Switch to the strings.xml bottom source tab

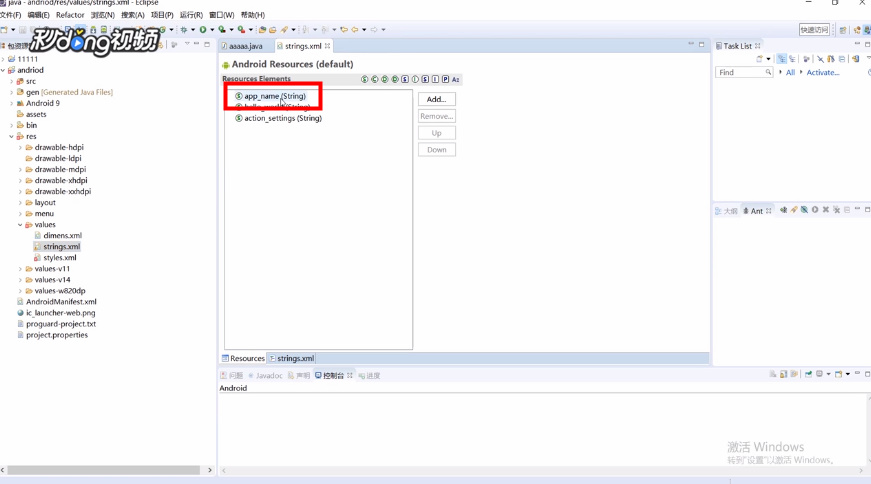tap(292, 358)
